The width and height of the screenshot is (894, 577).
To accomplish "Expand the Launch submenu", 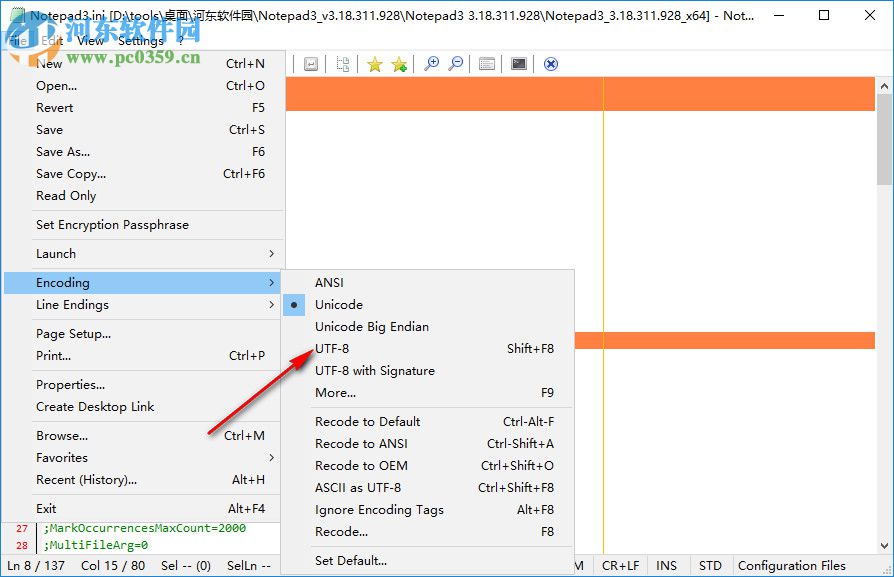I will 142,254.
